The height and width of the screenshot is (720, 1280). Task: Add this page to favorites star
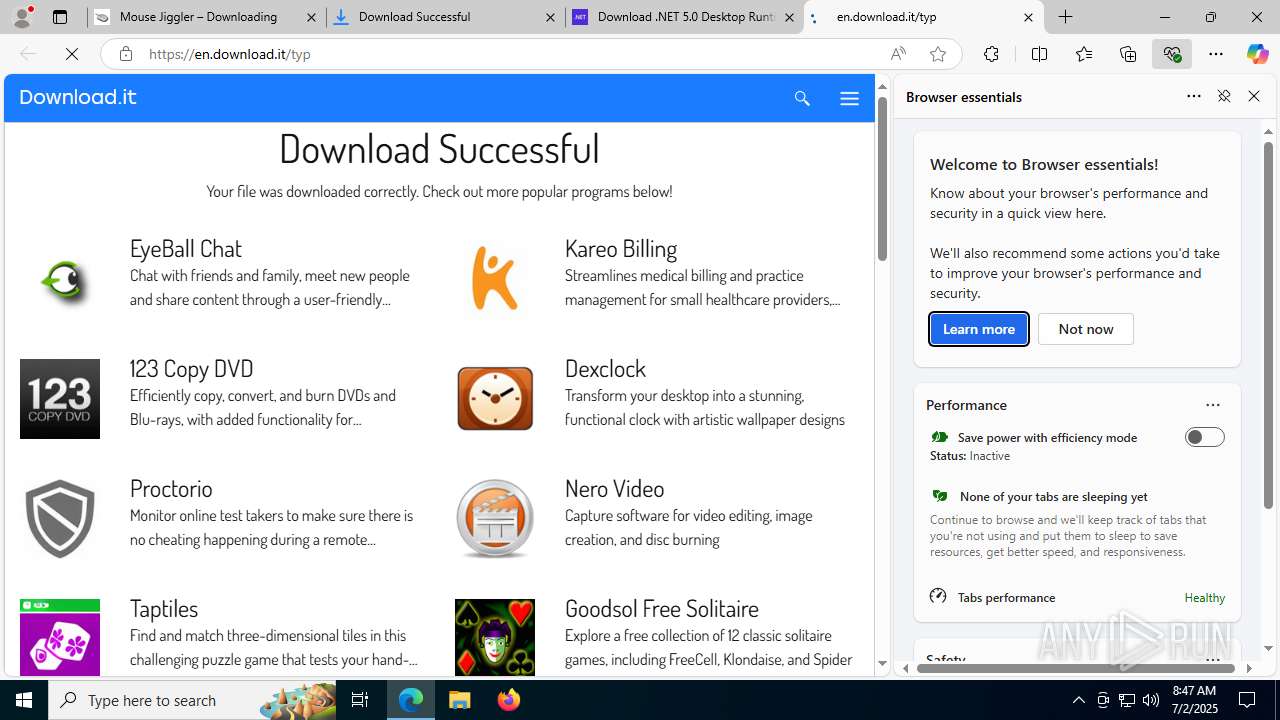pos(938,54)
